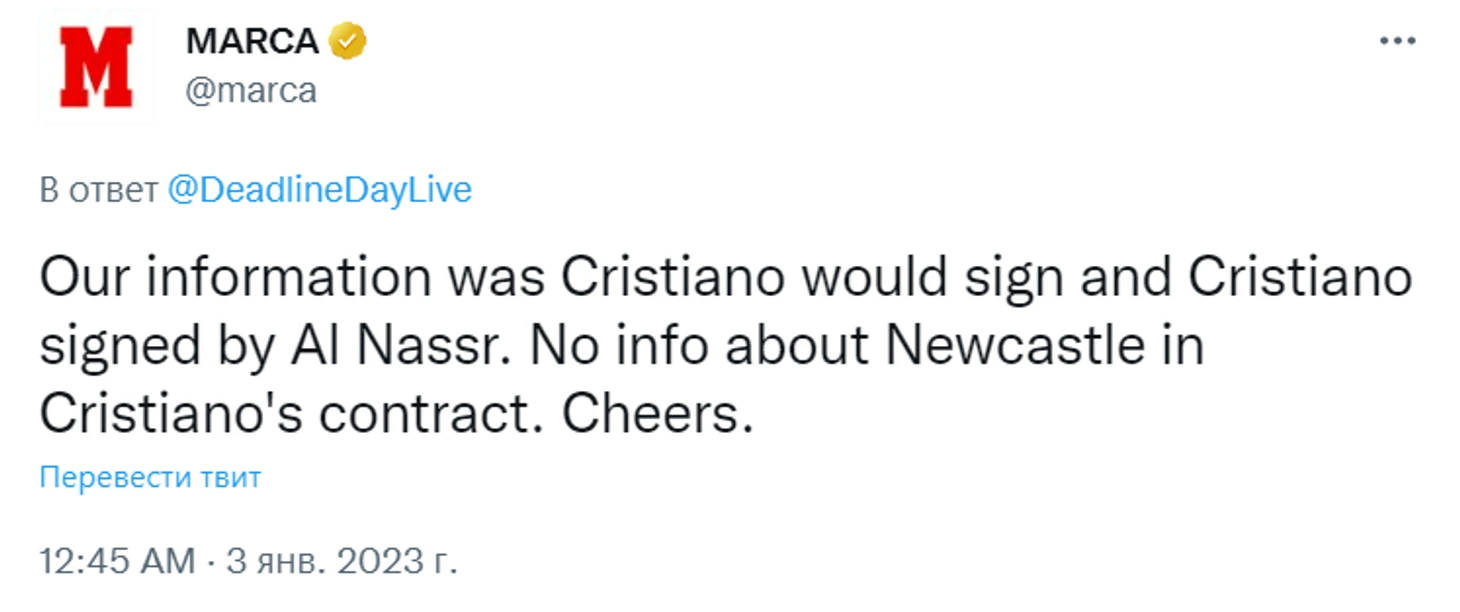The width and height of the screenshot is (1460, 612).
Task: Click the Перевести твит translate link
Action: point(150,477)
